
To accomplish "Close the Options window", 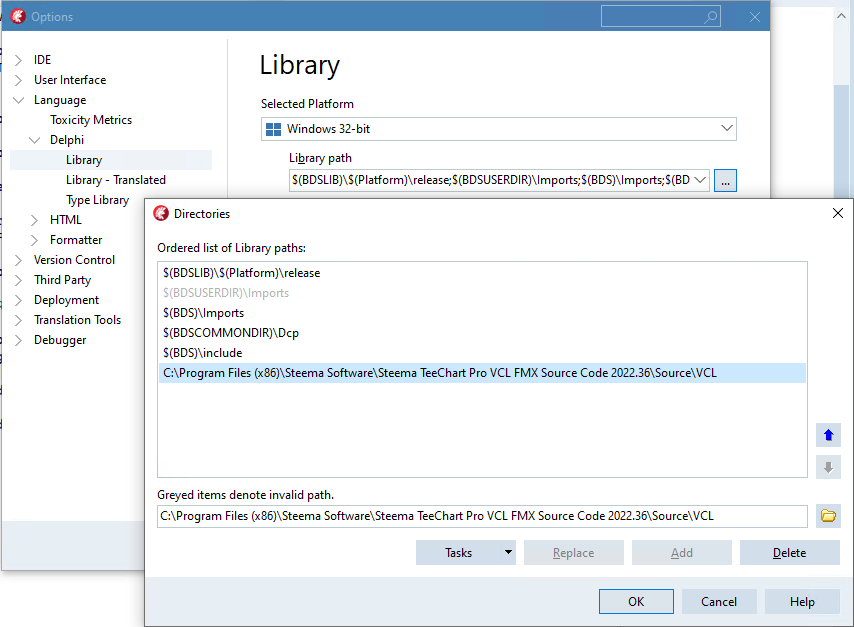I will pyautogui.click(x=754, y=17).
